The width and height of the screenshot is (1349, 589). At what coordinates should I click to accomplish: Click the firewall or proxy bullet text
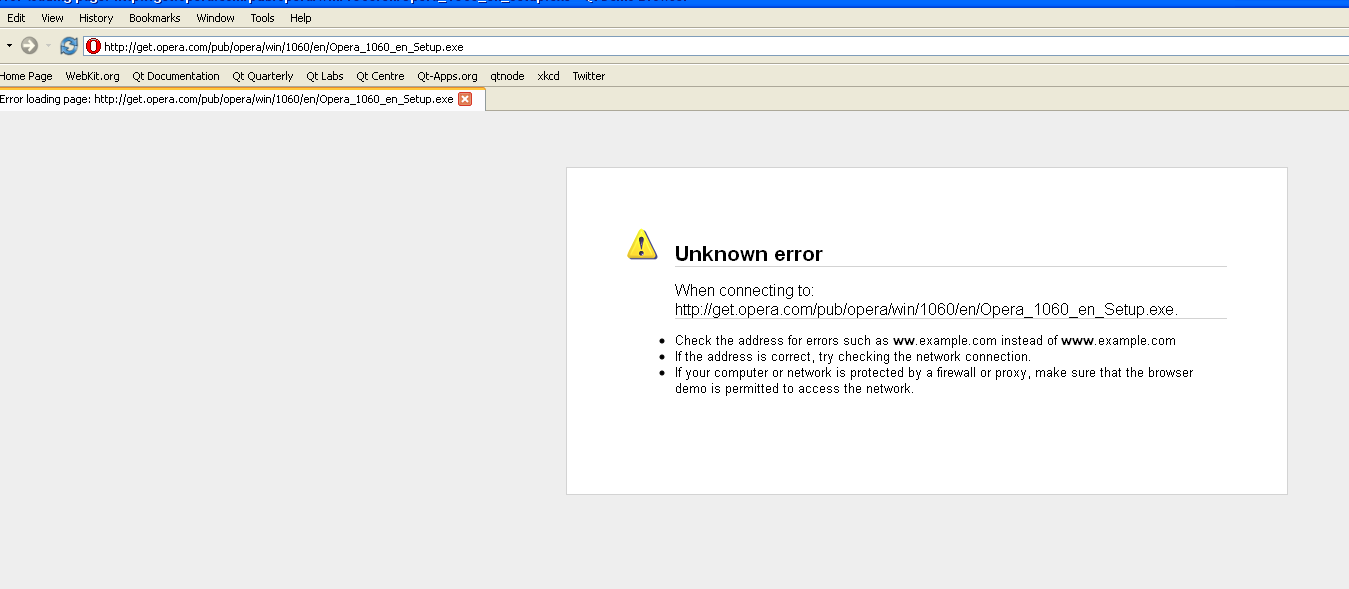pyautogui.click(x=934, y=380)
